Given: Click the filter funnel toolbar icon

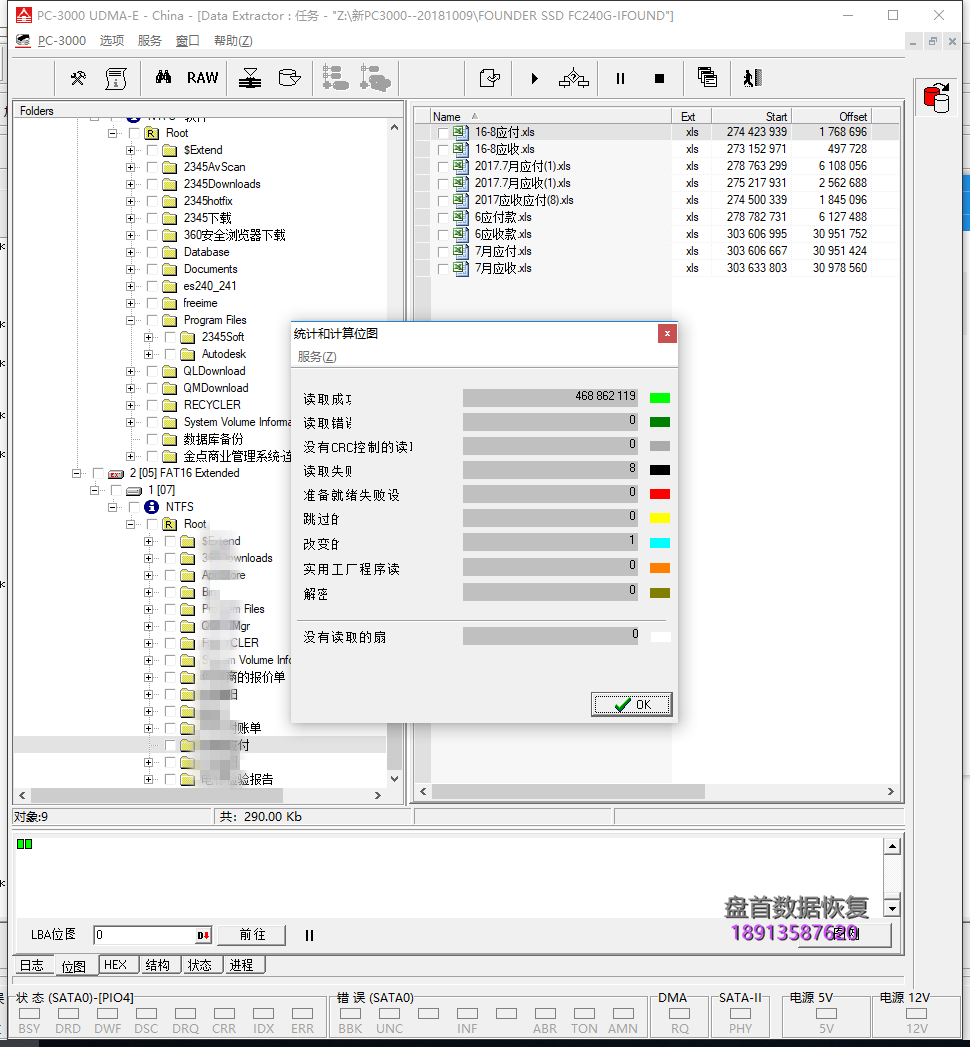Looking at the screenshot, I should (x=248, y=77).
